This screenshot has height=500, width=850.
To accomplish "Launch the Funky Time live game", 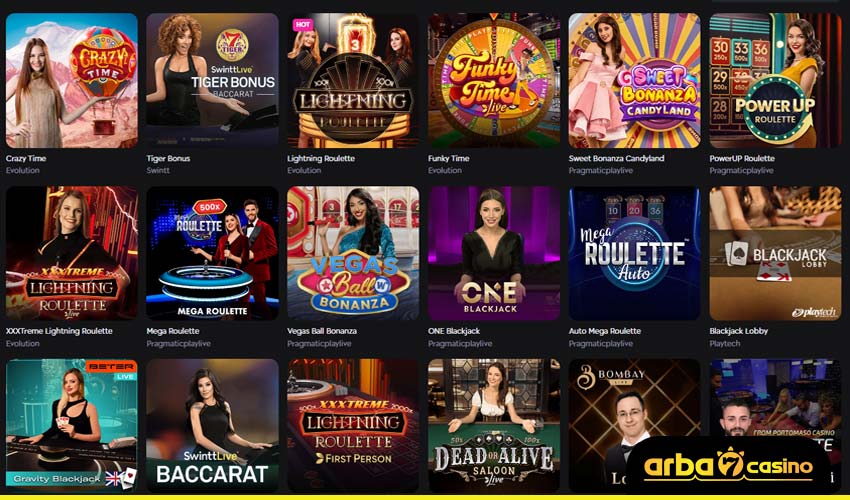I will coord(494,80).
